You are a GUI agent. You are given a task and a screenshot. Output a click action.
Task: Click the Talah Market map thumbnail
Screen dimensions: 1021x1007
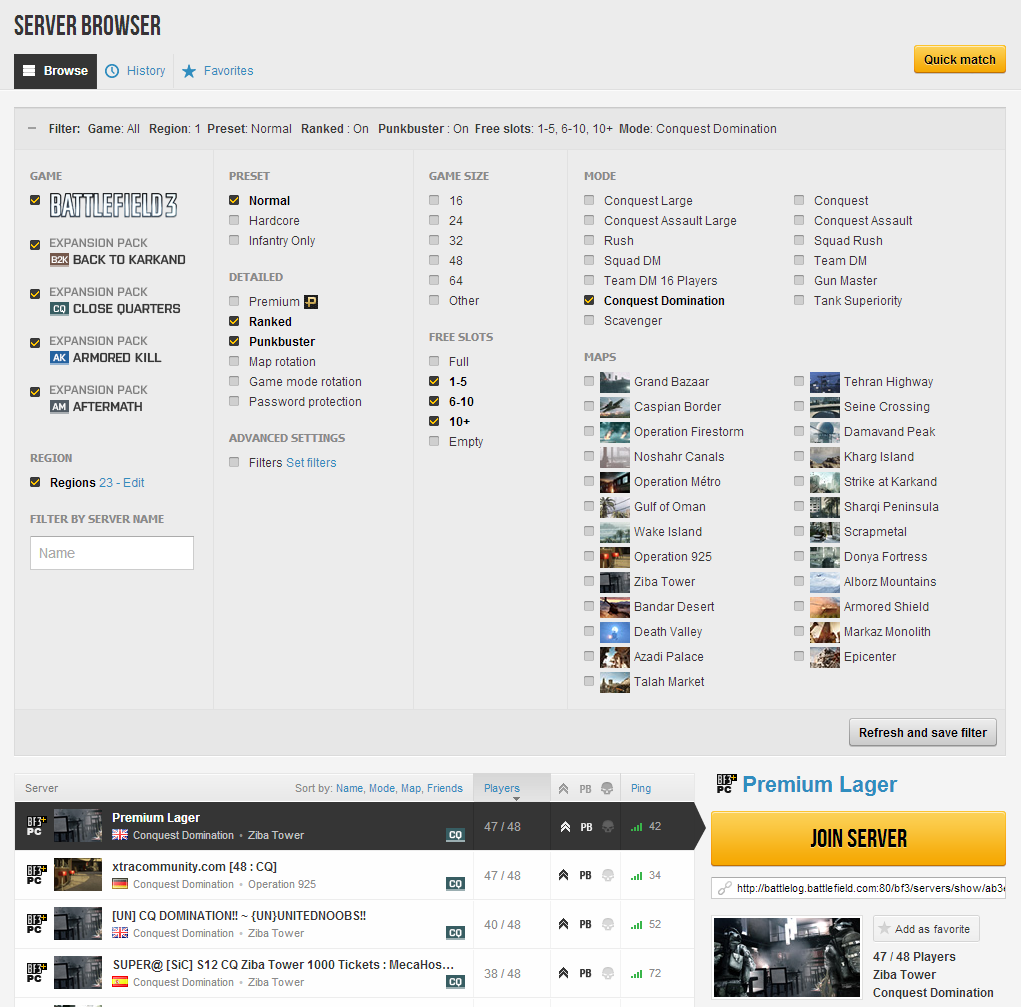pyautogui.click(x=615, y=682)
